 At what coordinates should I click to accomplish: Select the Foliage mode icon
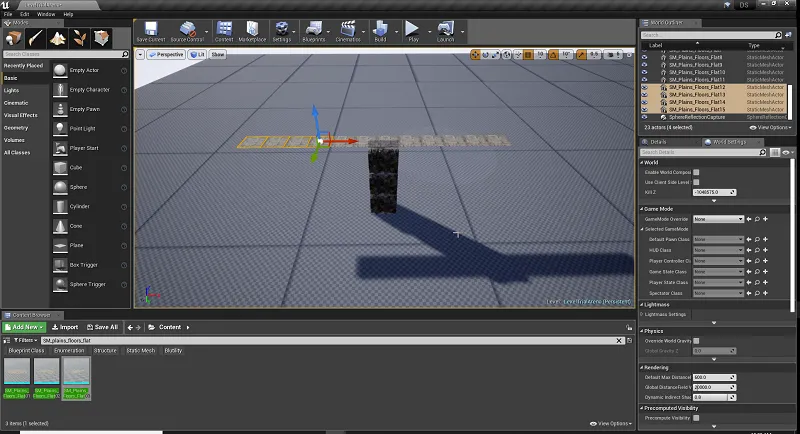coord(80,38)
